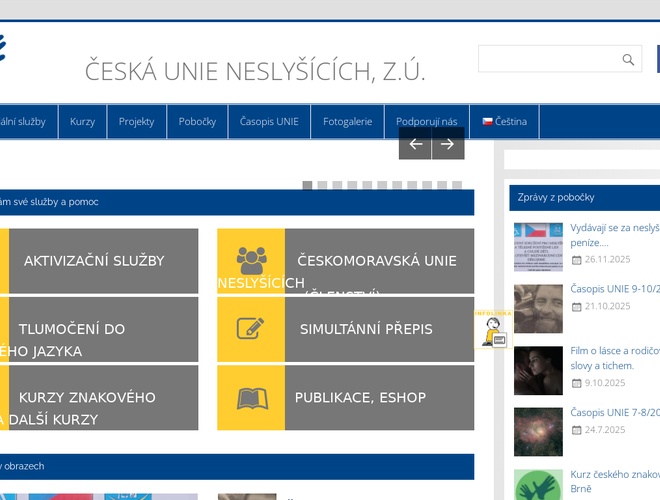Open the Fotogalerie menu item

point(347,122)
